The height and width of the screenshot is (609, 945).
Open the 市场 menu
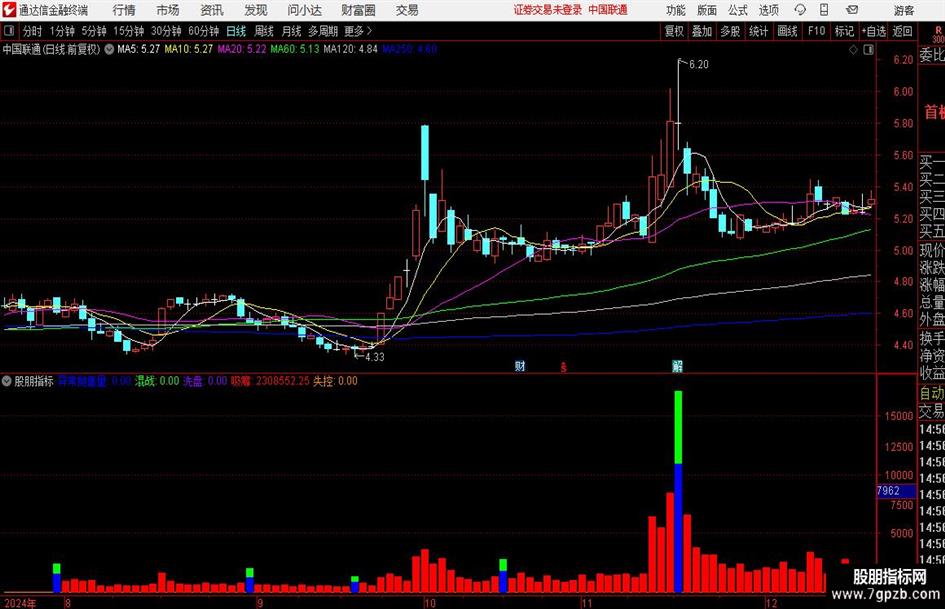tap(167, 10)
